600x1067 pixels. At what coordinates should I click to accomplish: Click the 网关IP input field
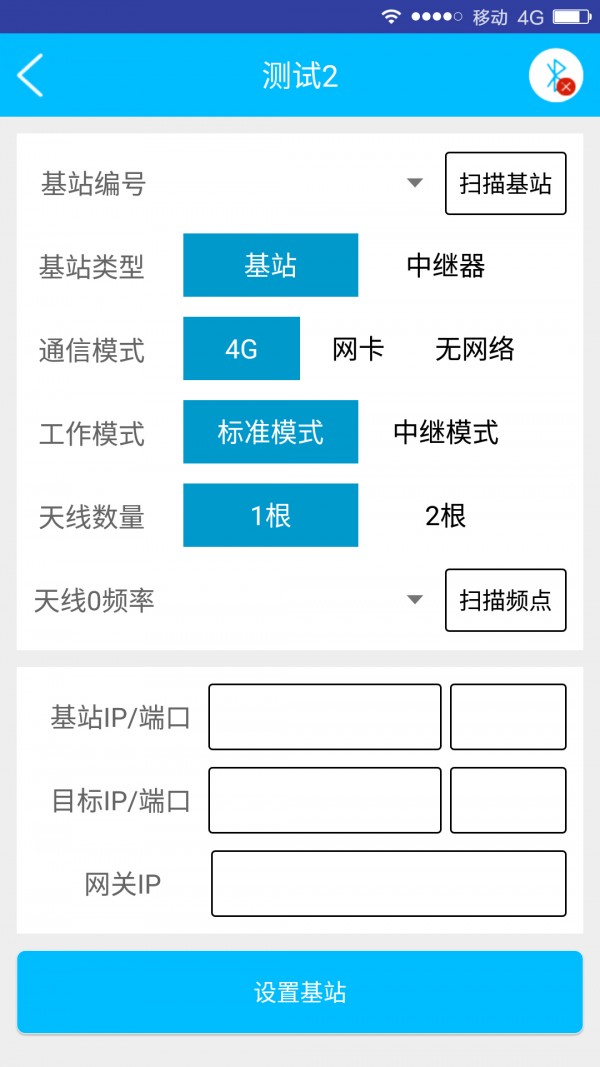coord(388,883)
